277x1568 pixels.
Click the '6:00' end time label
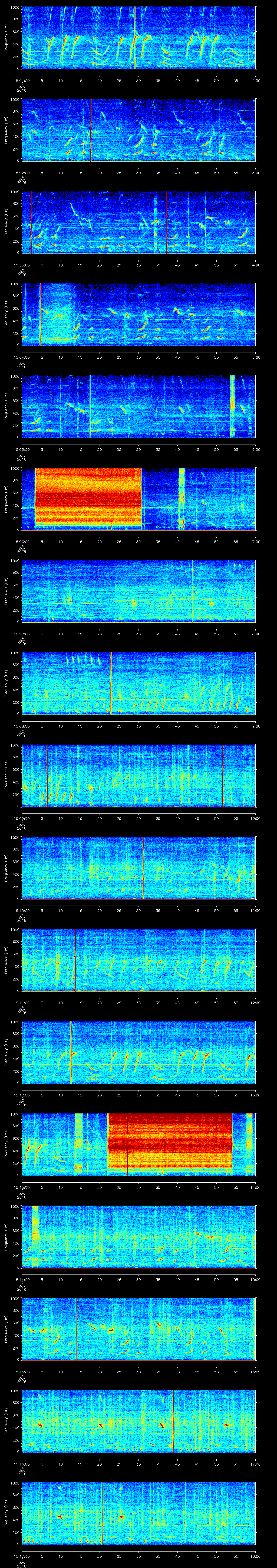(x=256, y=449)
